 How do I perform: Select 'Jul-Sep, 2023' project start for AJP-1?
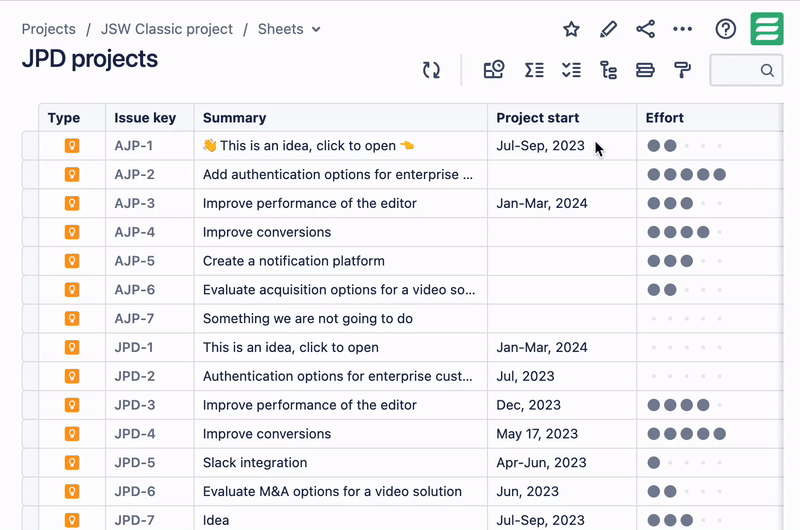click(x=540, y=146)
